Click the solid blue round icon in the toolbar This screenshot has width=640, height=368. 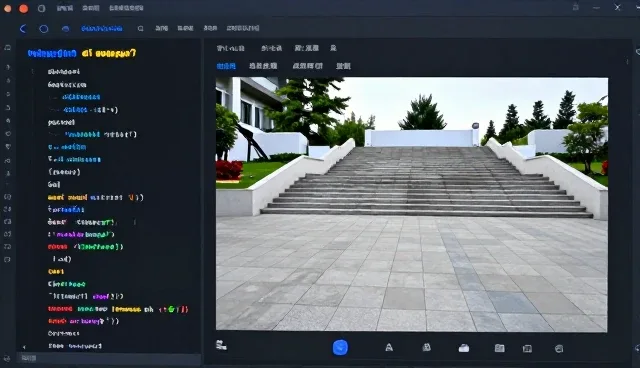coord(65,29)
